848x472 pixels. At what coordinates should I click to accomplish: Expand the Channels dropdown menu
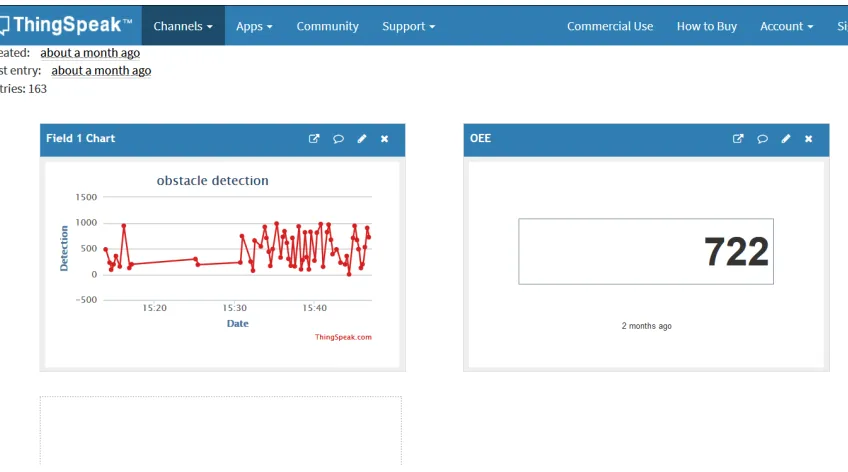click(183, 26)
